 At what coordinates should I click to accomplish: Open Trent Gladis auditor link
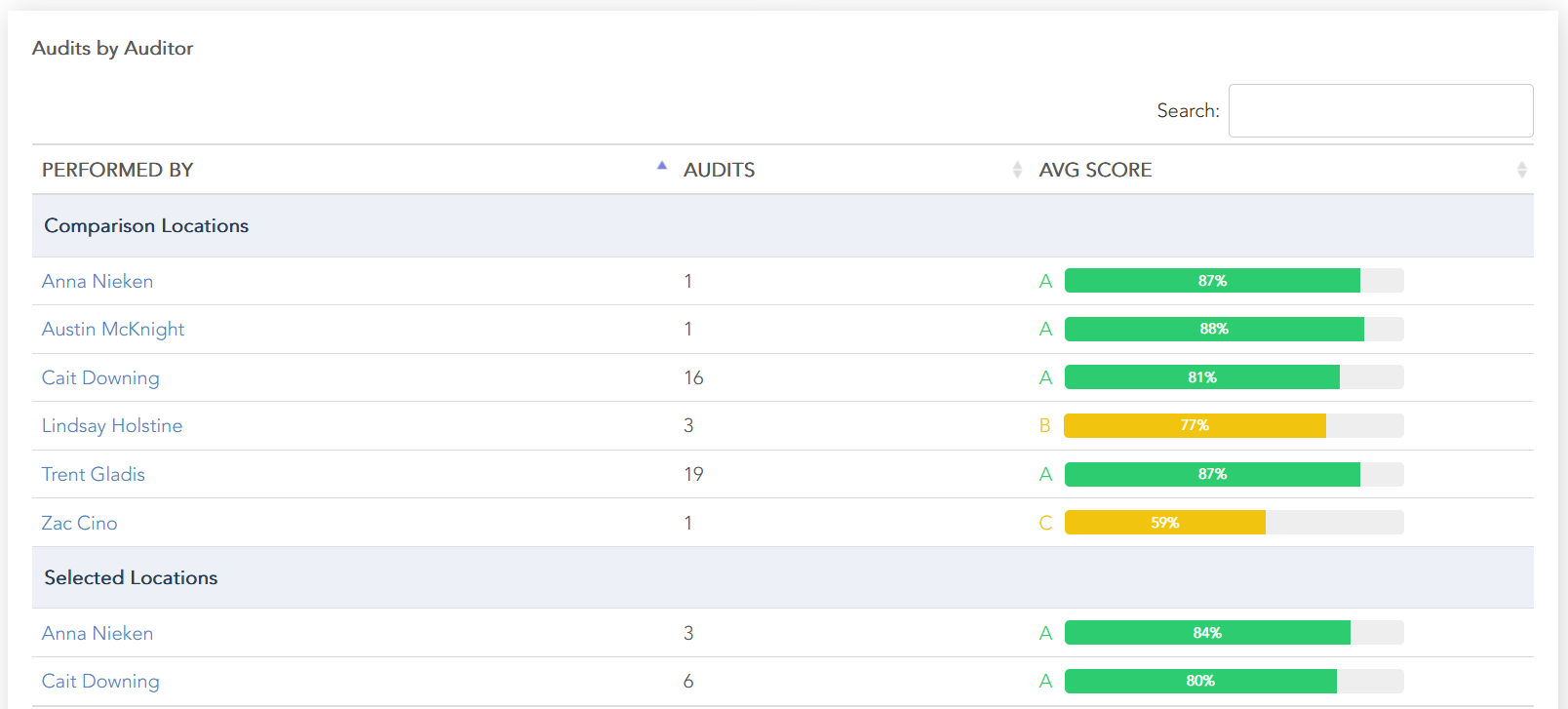(94, 474)
